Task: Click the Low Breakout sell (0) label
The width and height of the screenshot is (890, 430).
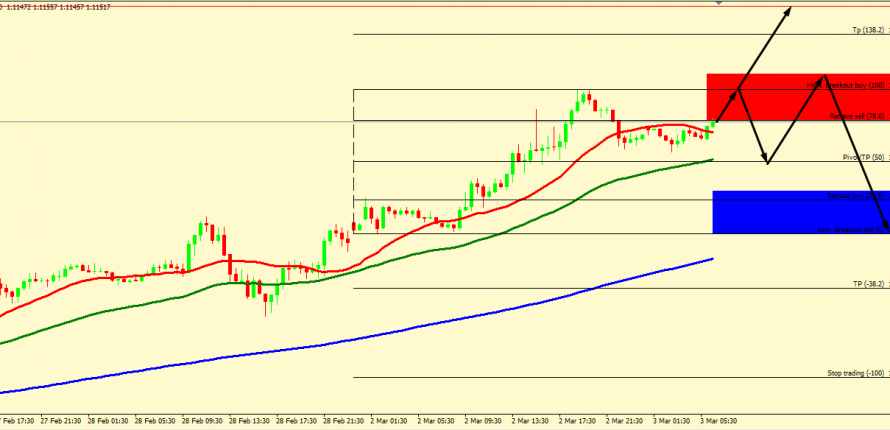Action: (x=848, y=230)
